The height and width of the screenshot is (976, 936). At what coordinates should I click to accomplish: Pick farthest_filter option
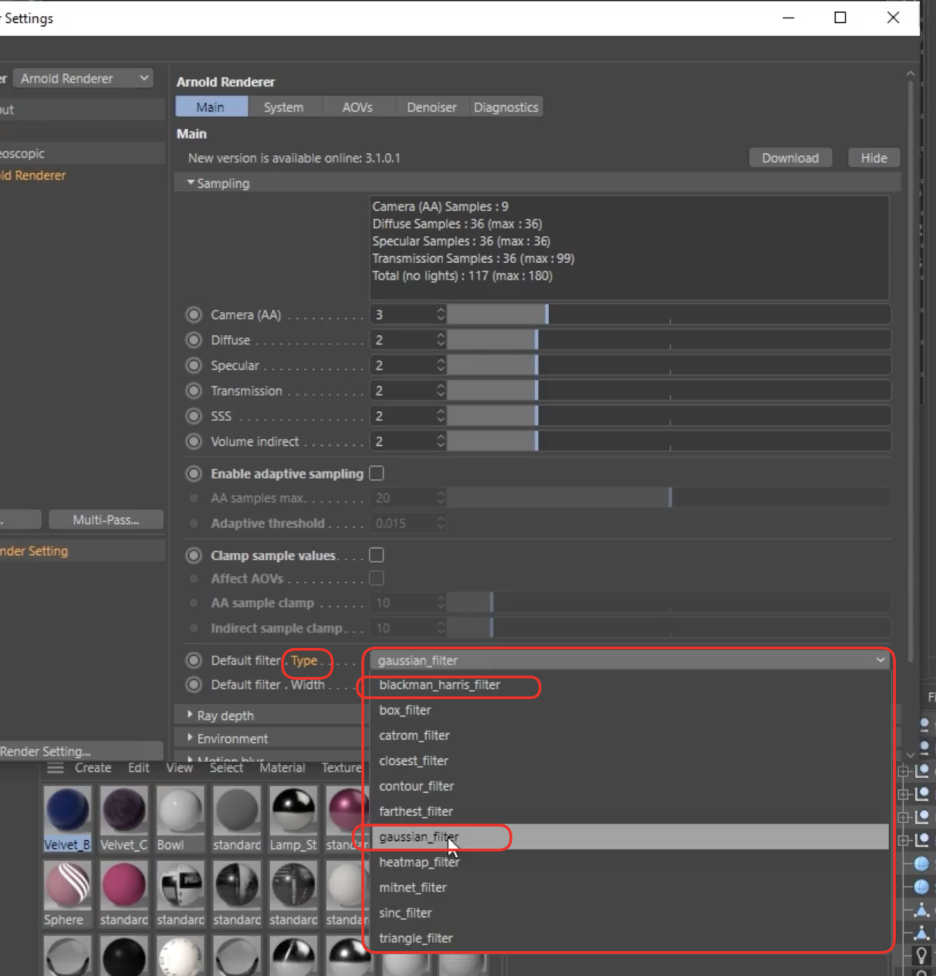point(629,812)
